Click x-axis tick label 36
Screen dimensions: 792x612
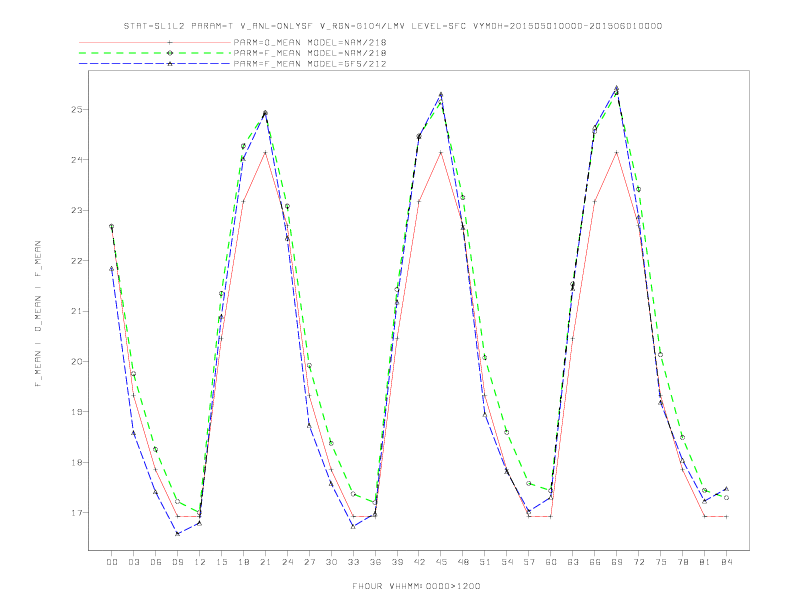pyautogui.click(x=375, y=562)
